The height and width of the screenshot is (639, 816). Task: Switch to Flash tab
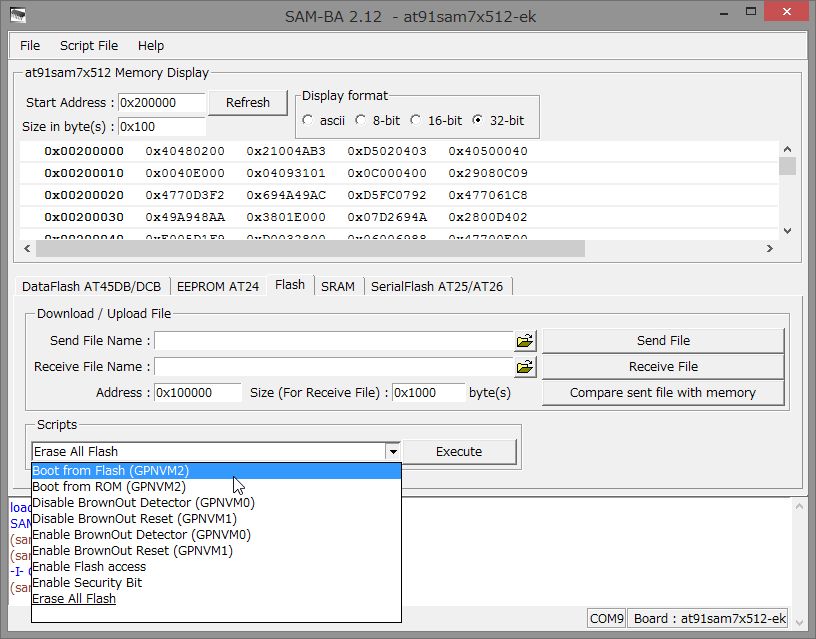coord(290,285)
